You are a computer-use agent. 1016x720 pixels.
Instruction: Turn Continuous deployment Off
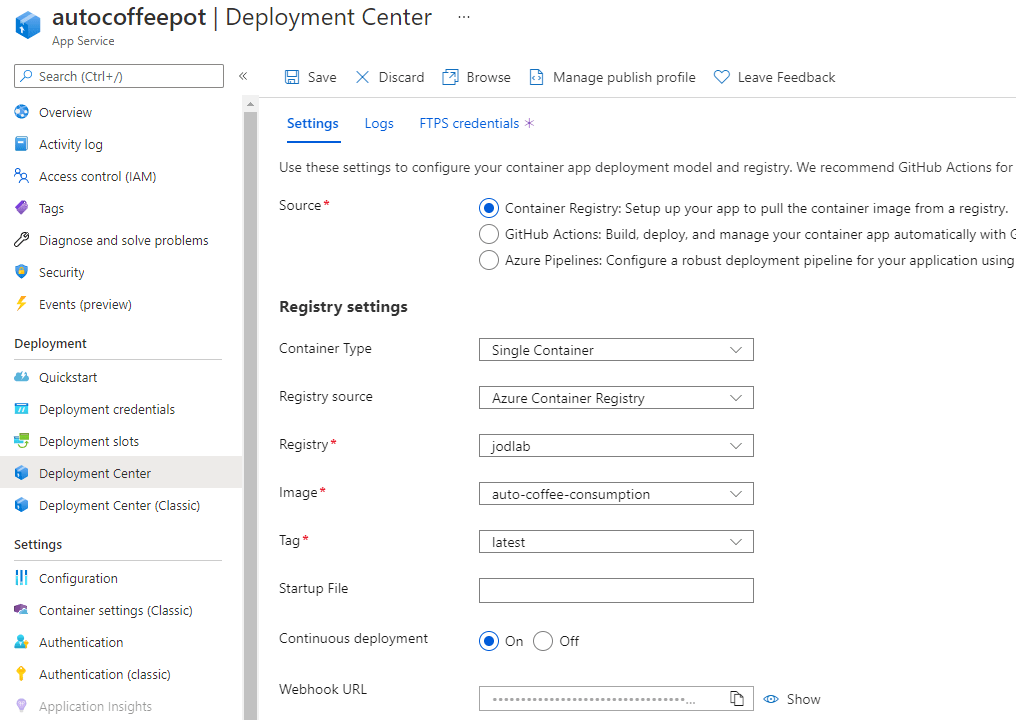tap(543, 641)
